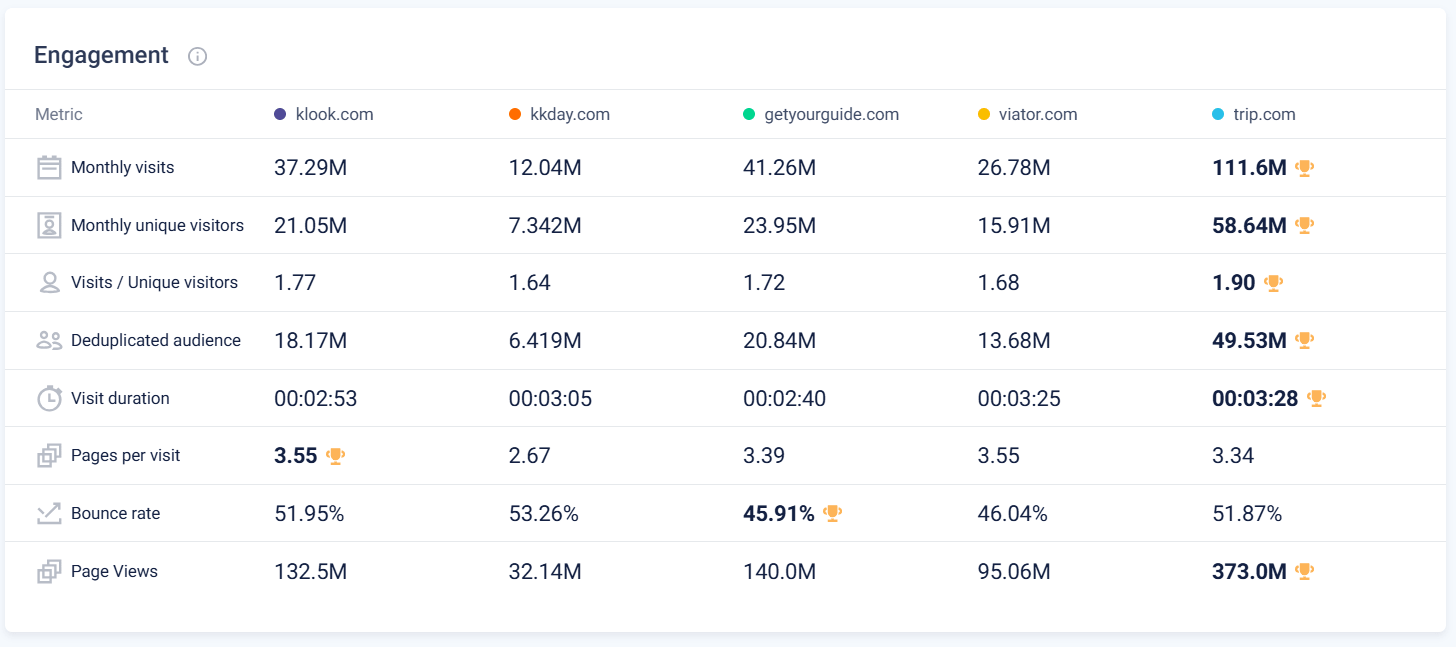Click klook.com unique visitors 21.05M

tap(311, 226)
